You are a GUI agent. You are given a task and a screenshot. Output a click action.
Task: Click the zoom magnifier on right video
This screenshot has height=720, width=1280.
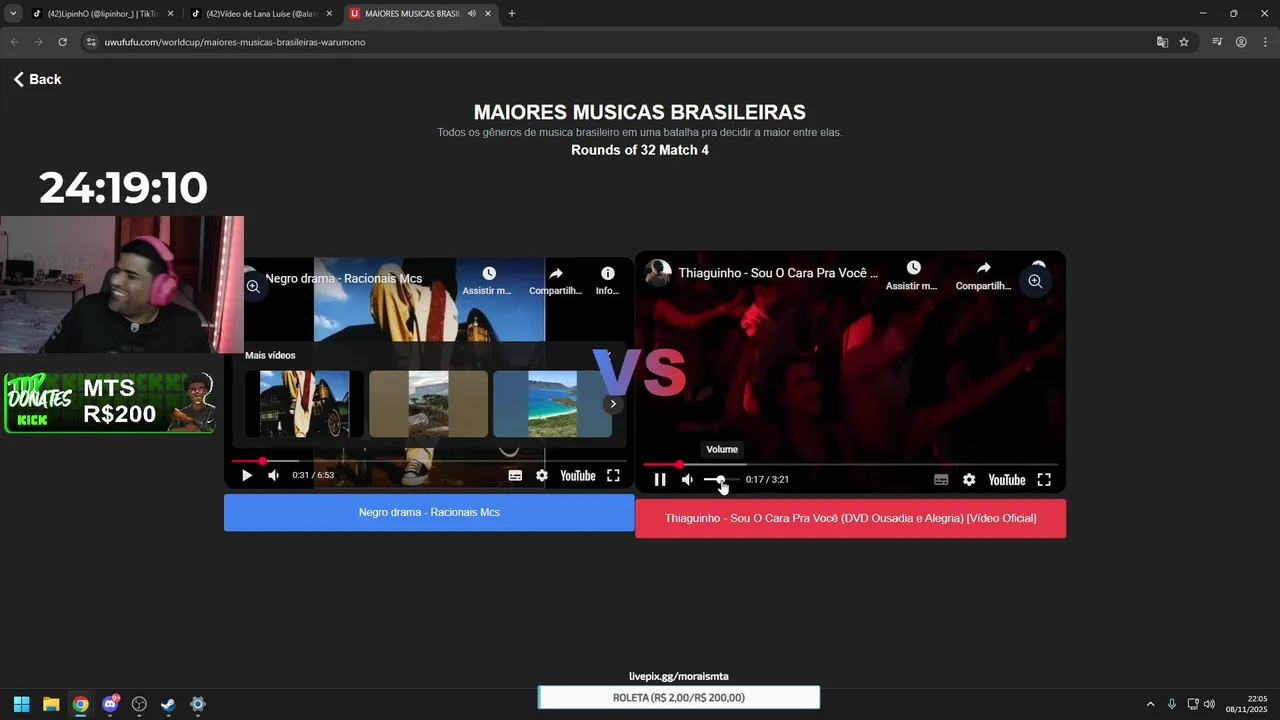tap(1035, 282)
